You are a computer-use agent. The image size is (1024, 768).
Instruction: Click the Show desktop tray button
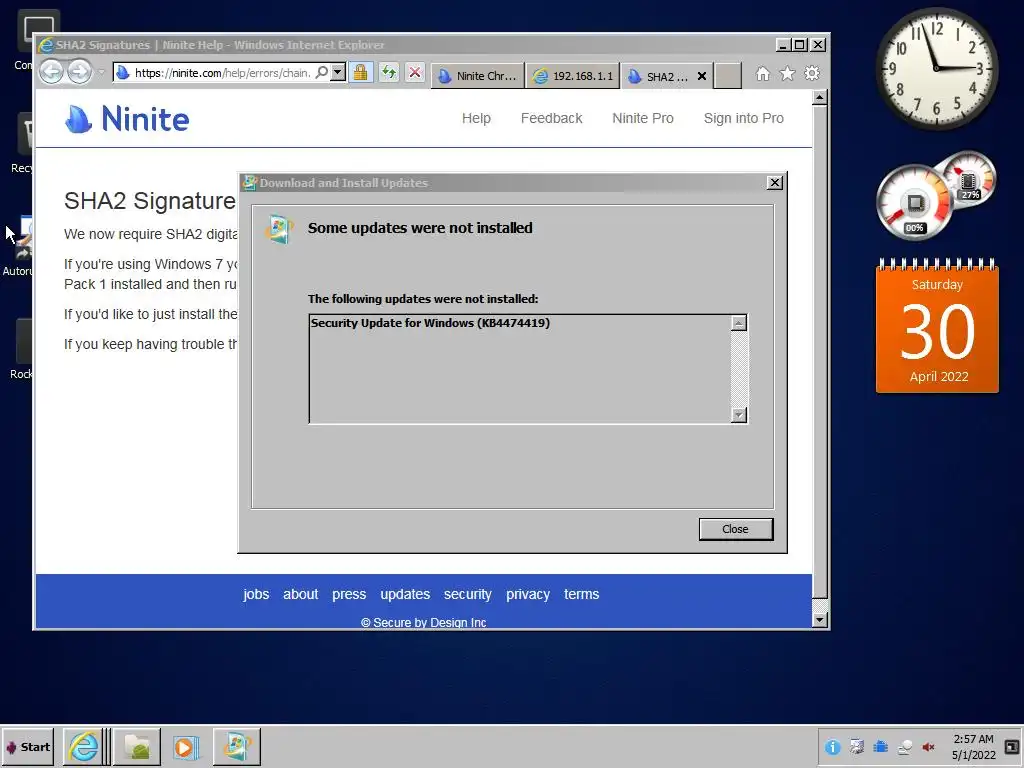click(x=1012, y=746)
